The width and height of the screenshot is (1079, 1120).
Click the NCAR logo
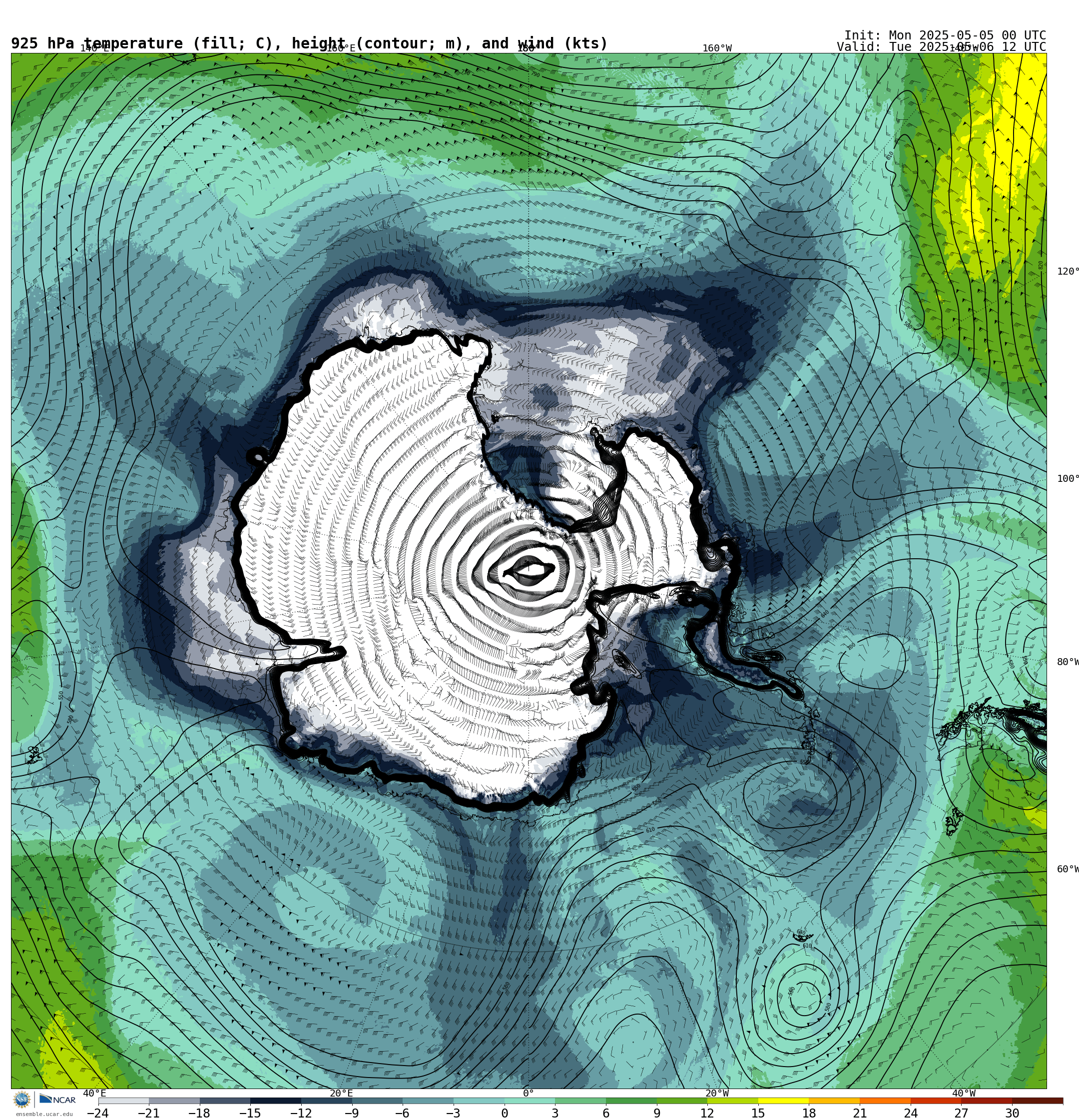click(x=57, y=1100)
